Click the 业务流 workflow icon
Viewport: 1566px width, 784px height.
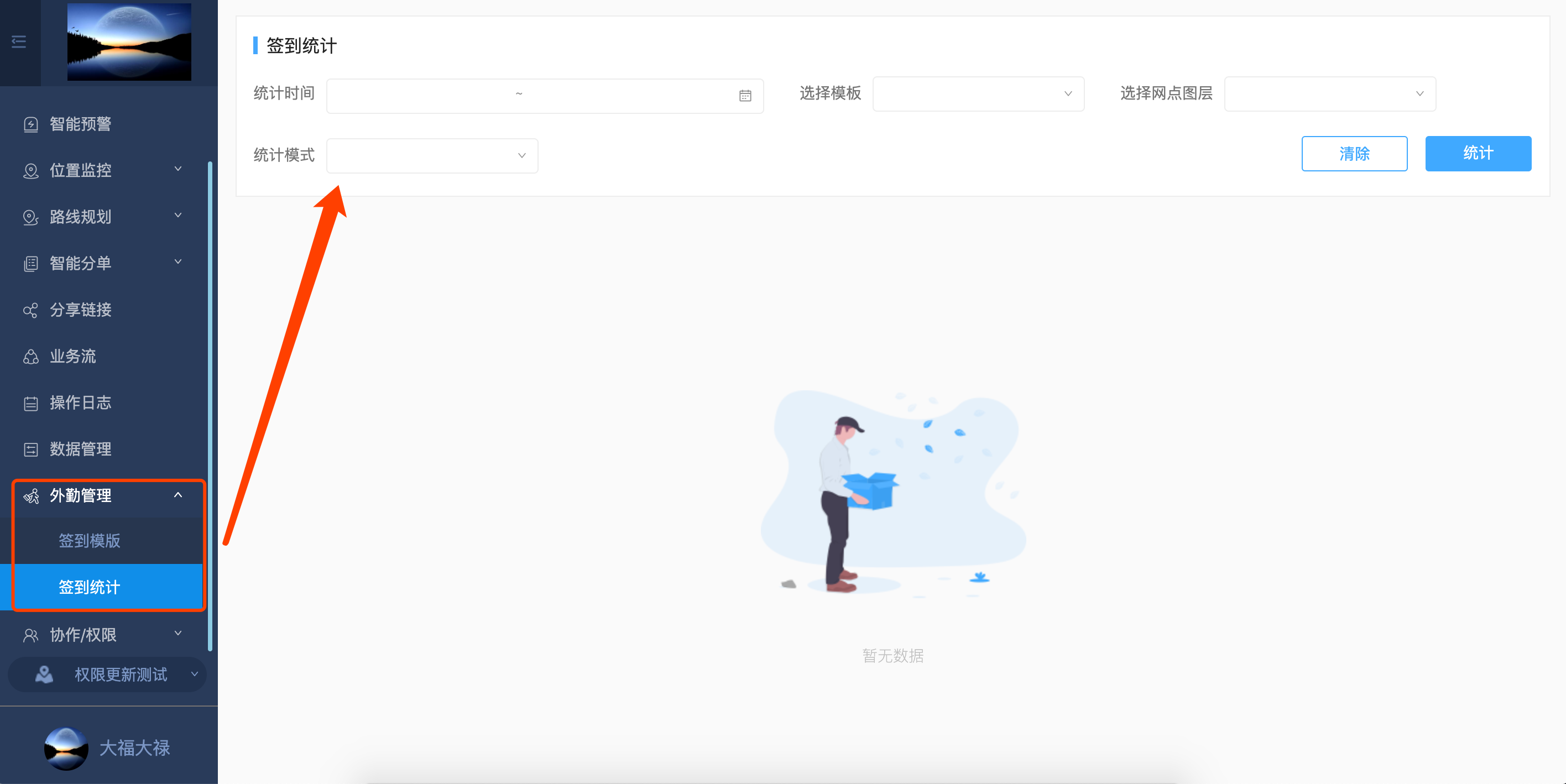click(30, 357)
